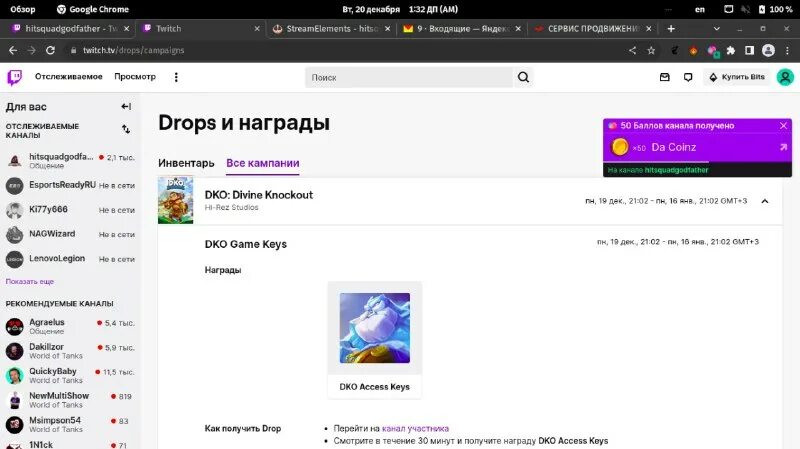Open the EsportsReadyRU channel

[x=70, y=185]
